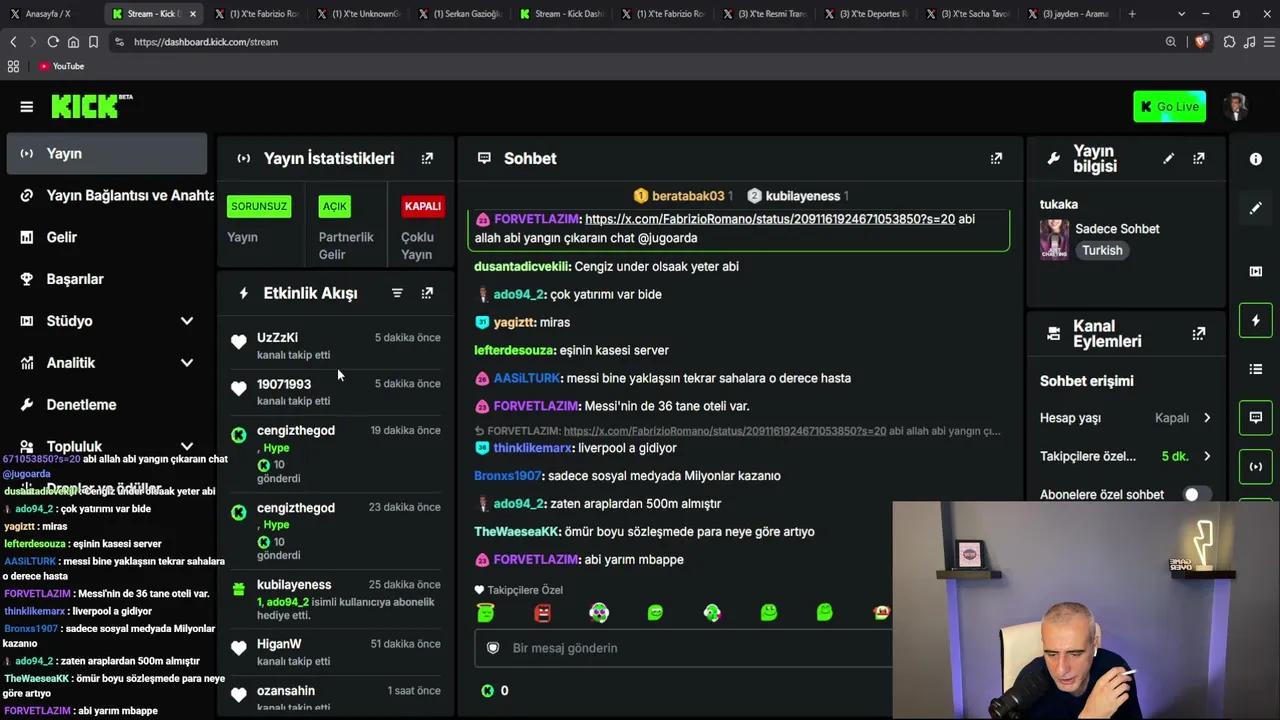Click the shield icon in message box

[493, 648]
